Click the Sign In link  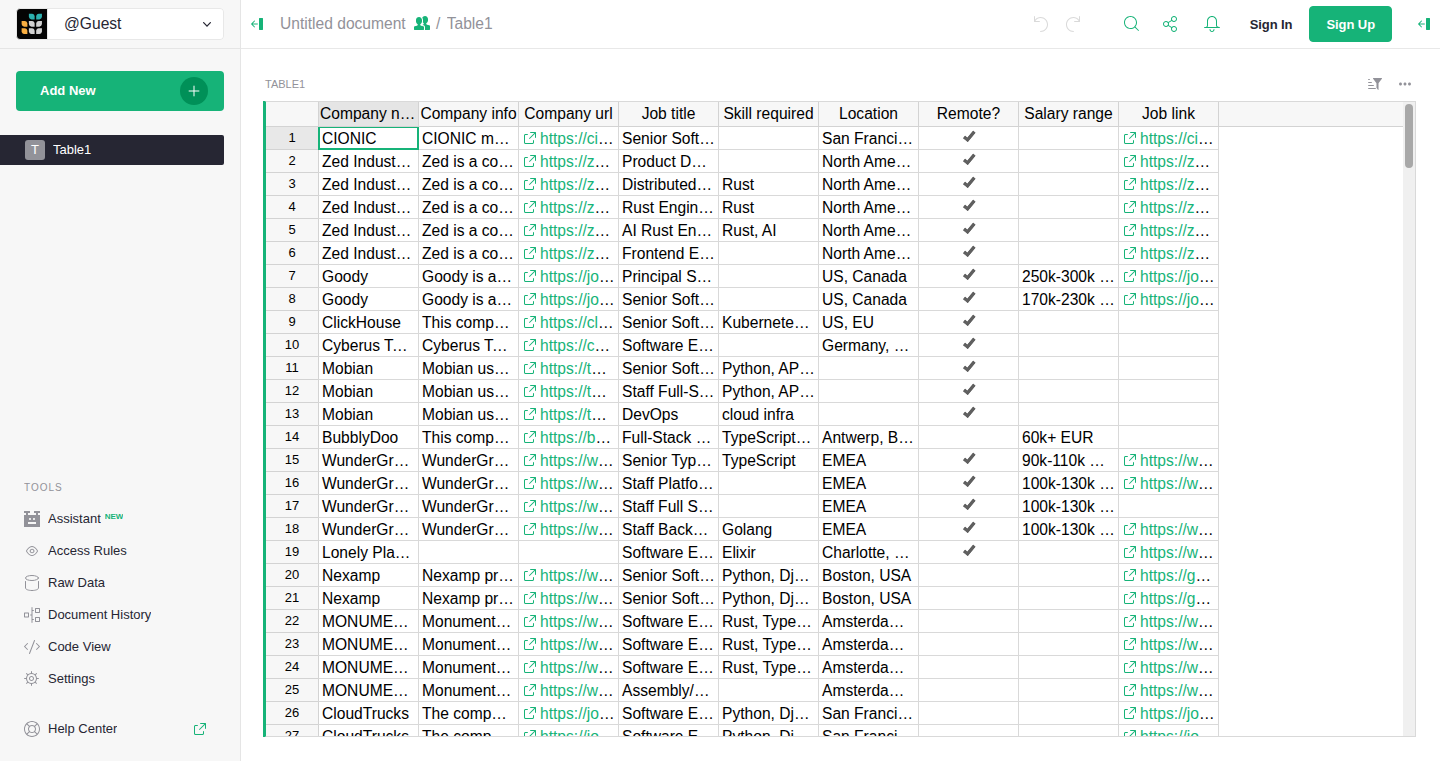click(x=1270, y=25)
